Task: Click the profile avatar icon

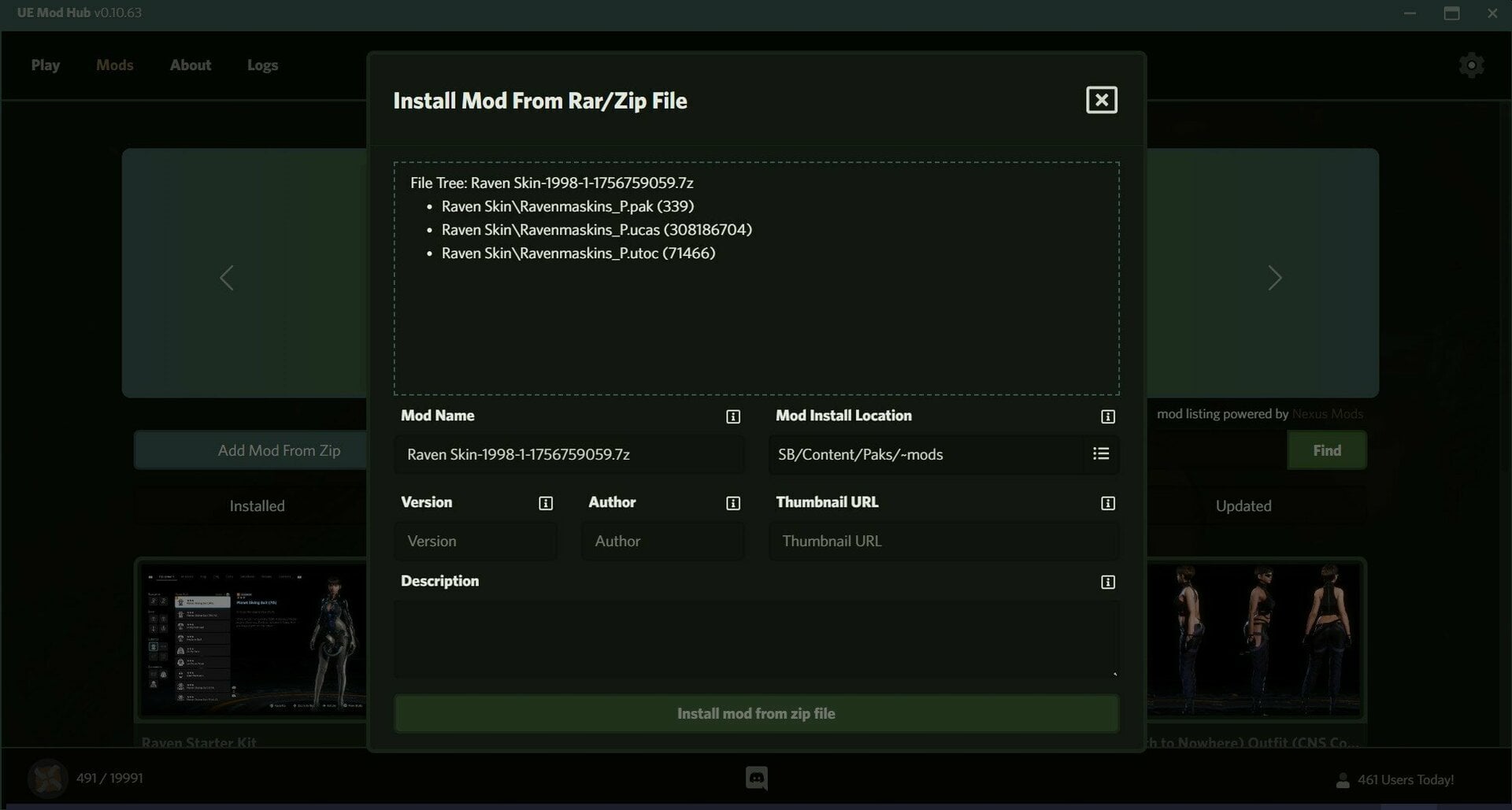Action: tap(47, 778)
